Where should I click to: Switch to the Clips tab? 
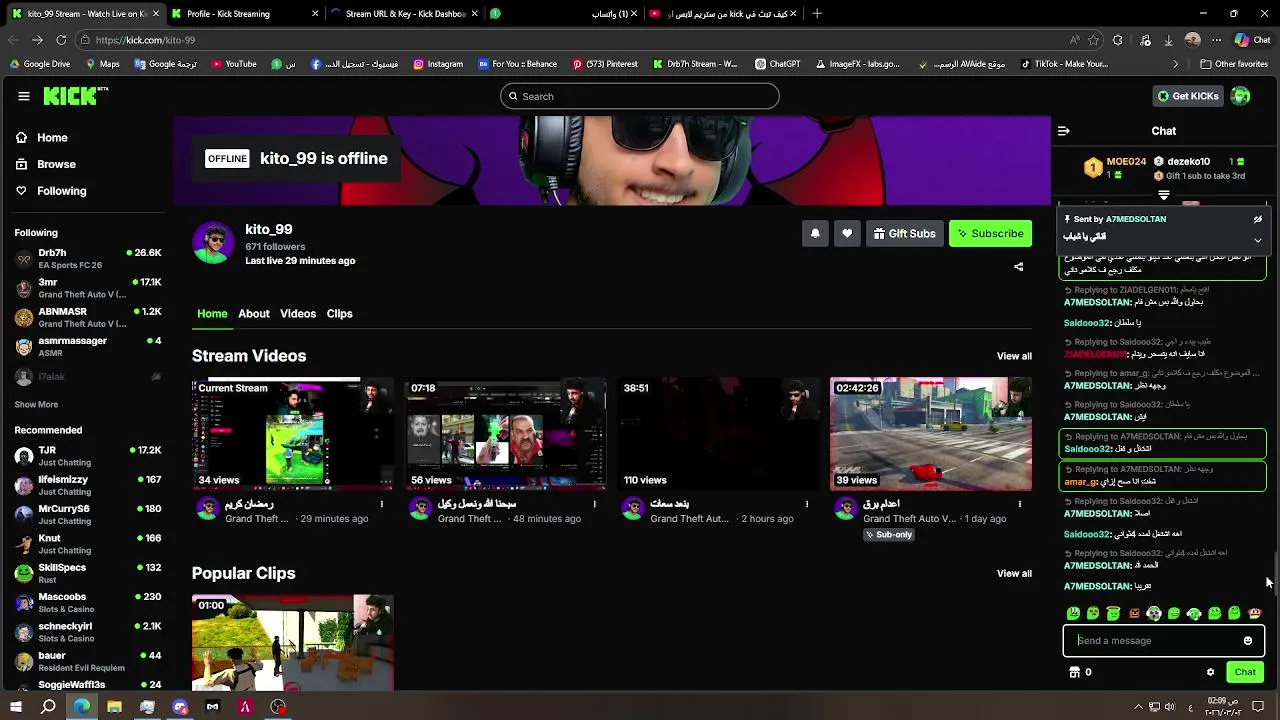339,314
